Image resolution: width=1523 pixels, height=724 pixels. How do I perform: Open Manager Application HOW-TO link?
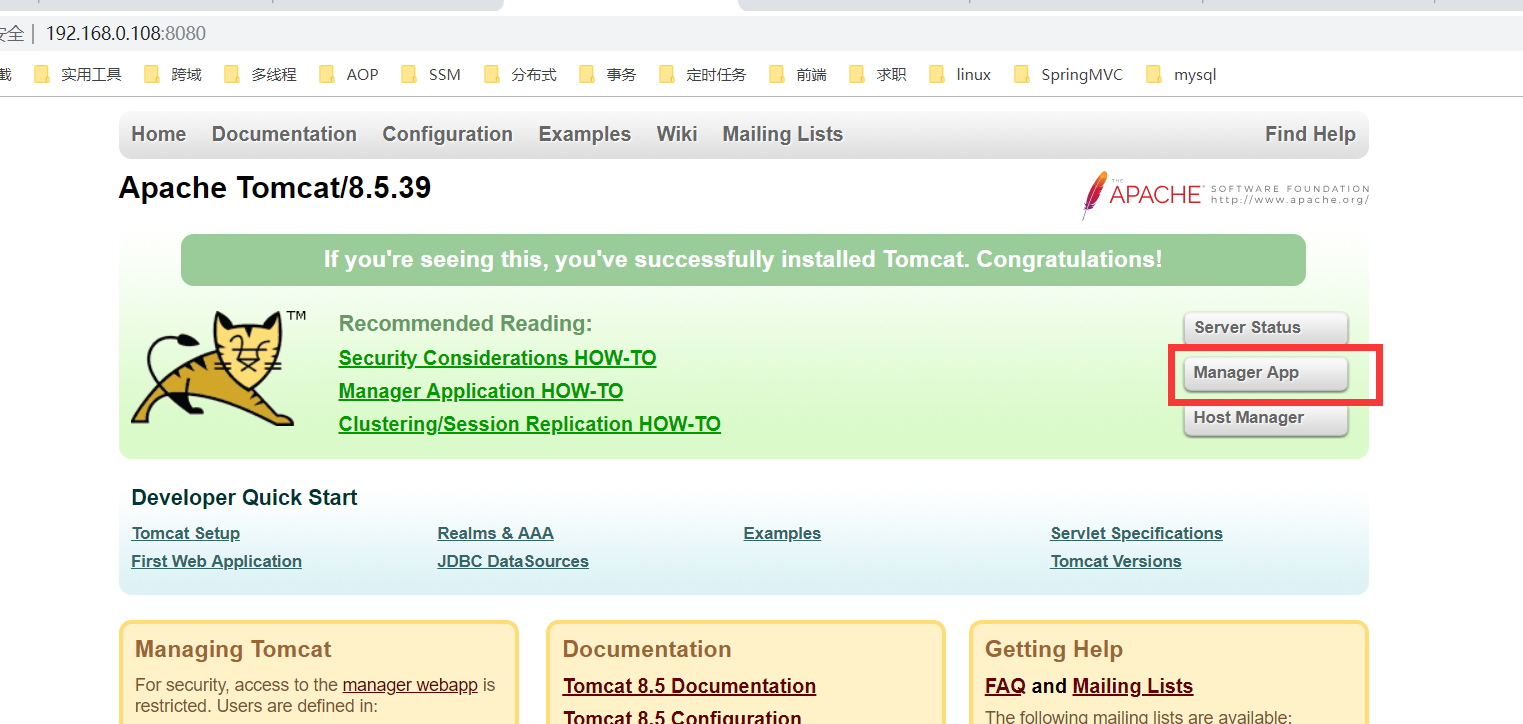tap(481, 391)
